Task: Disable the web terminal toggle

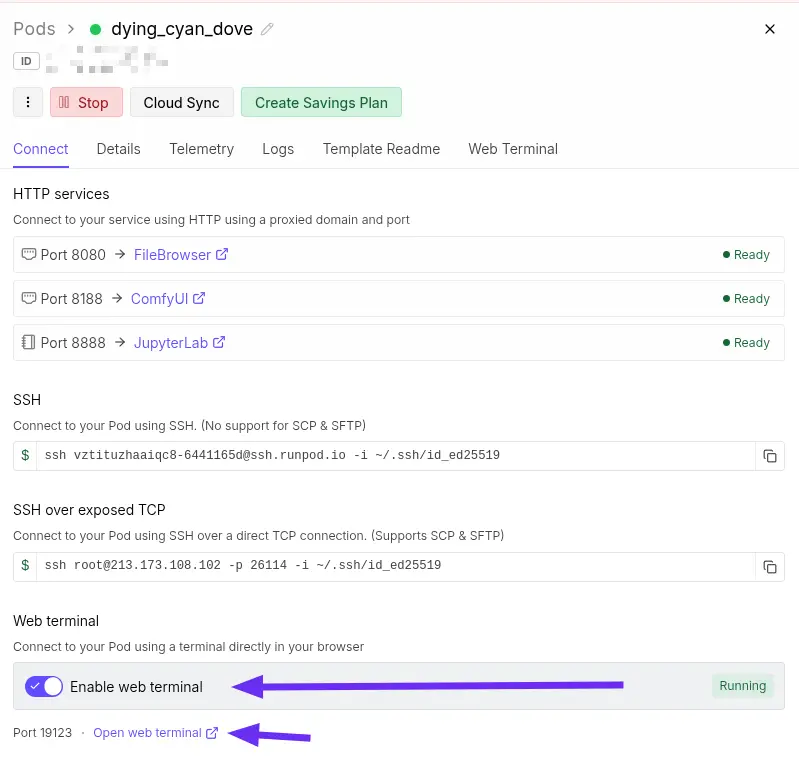Action: pyautogui.click(x=45, y=687)
